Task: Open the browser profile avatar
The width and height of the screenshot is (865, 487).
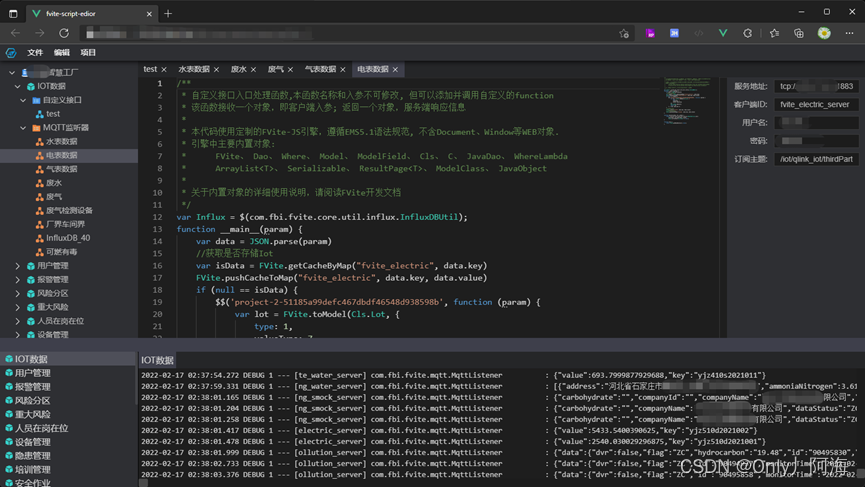Action: click(x=824, y=33)
